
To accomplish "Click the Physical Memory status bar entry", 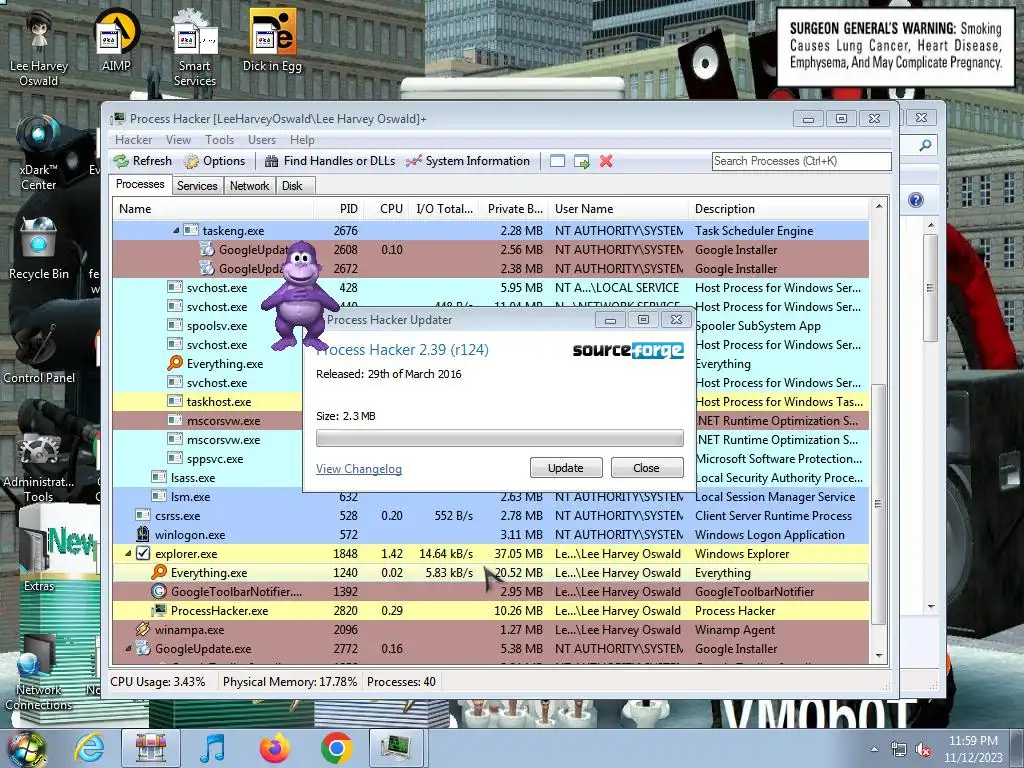I will pyautogui.click(x=290, y=682).
